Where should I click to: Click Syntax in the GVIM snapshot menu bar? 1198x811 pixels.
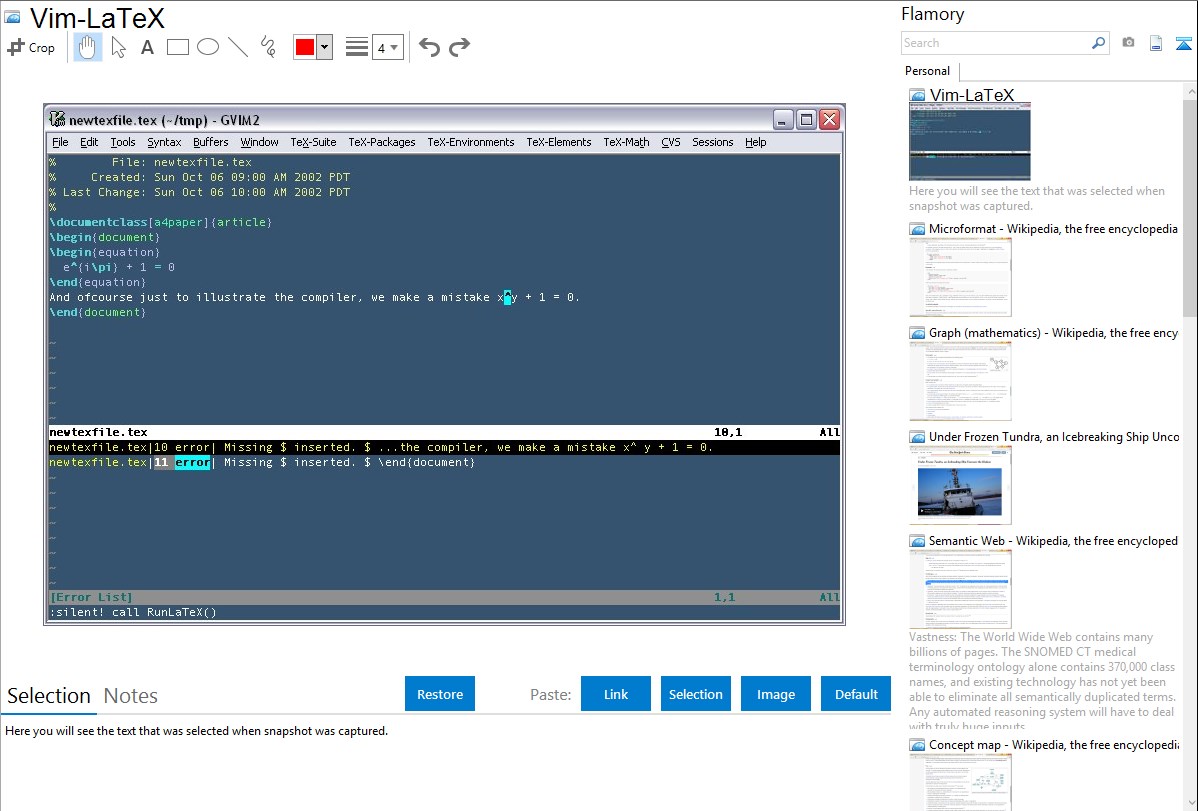pos(164,142)
